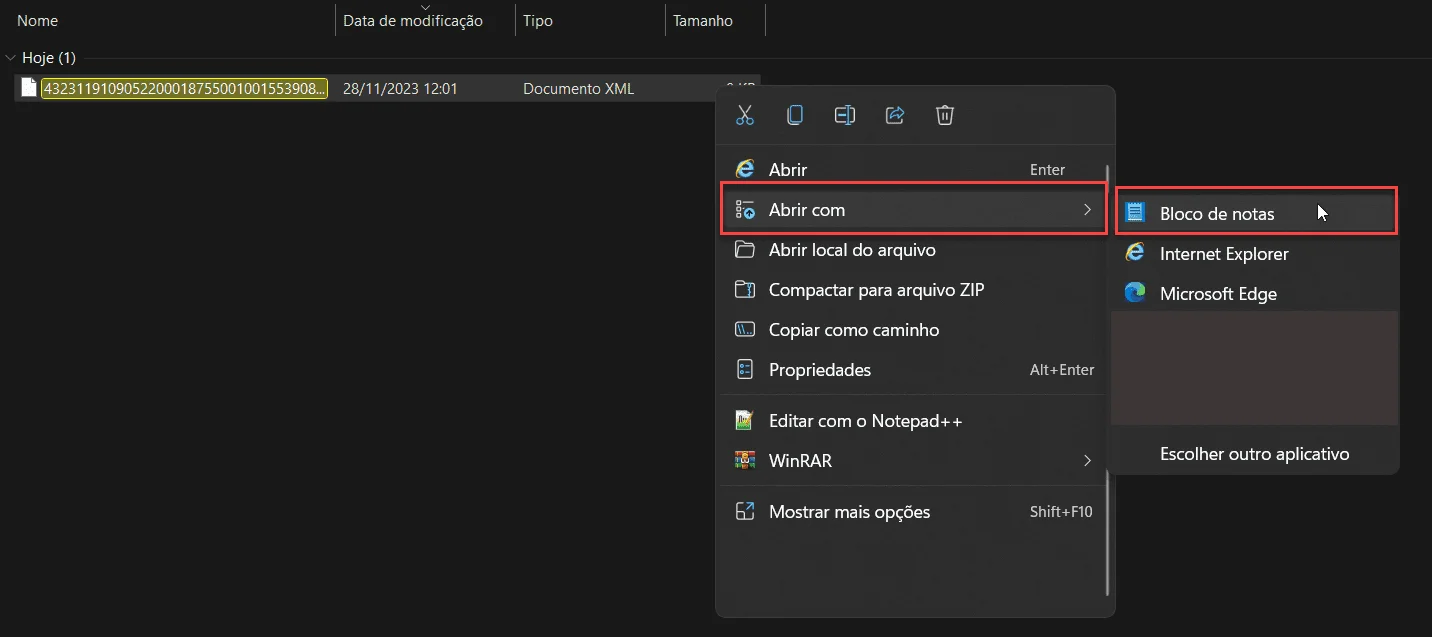The height and width of the screenshot is (637, 1432).
Task: Click the Internet Explorer icon next to Abrir
Action: pyautogui.click(x=744, y=170)
